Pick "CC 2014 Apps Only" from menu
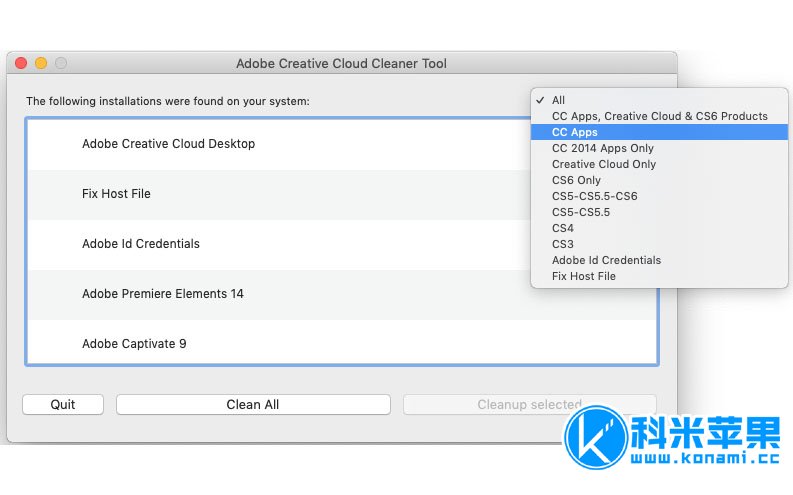Image resolution: width=793 pixels, height=495 pixels. pyautogui.click(x=659, y=148)
